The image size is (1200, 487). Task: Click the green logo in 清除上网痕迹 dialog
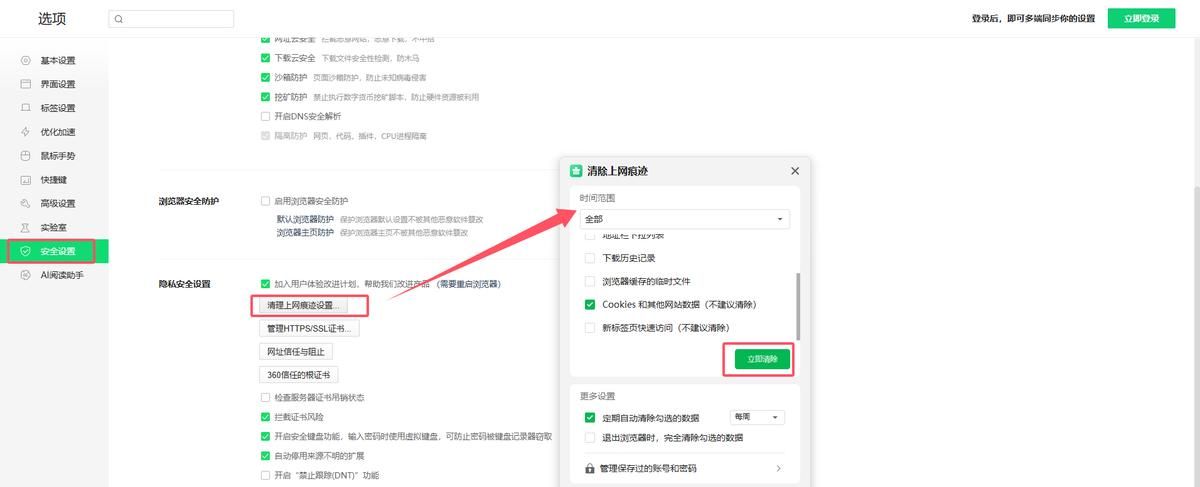pos(576,171)
